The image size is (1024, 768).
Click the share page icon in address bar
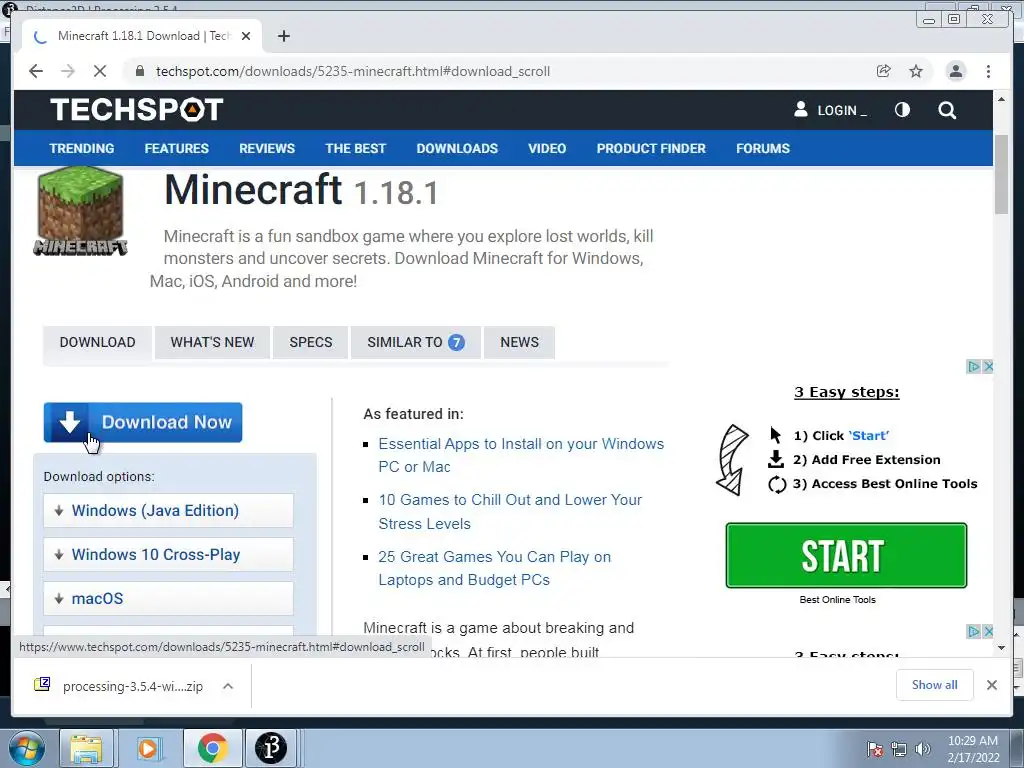(x=883, y=71)
